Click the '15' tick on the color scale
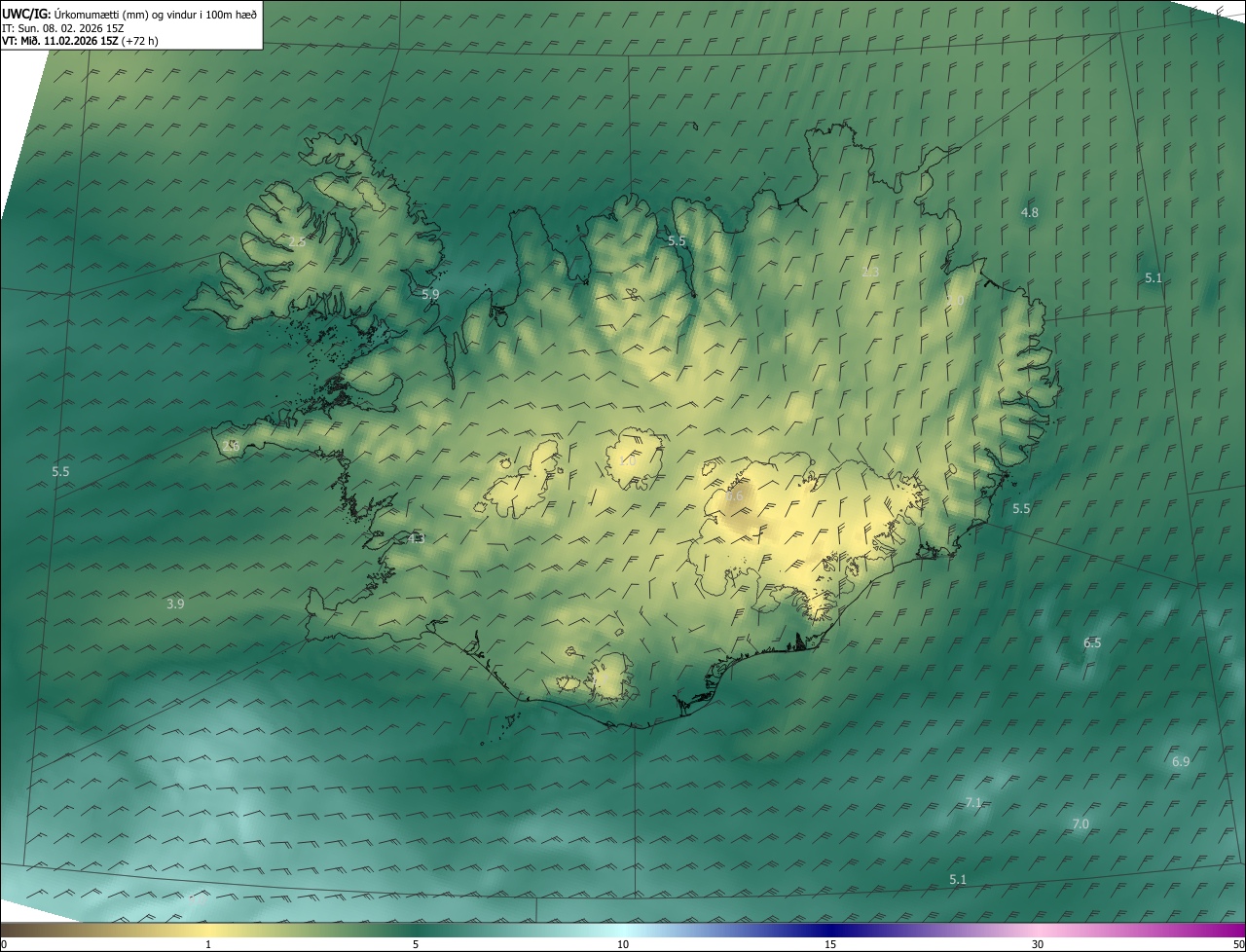The height and width of the screenshot is (952, 1246). (830, 944)
